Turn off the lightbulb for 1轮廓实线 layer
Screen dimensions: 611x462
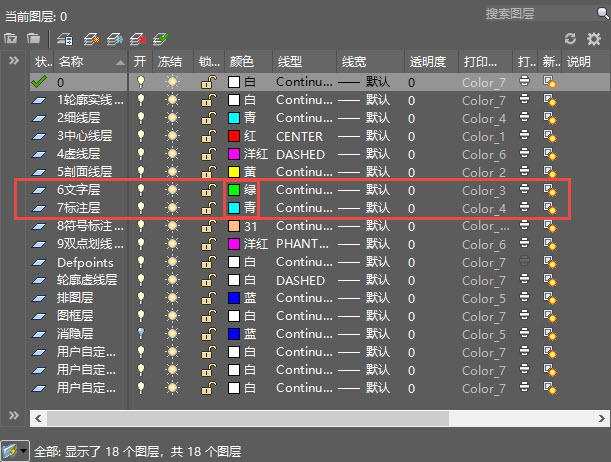click(x=141, y=101)
